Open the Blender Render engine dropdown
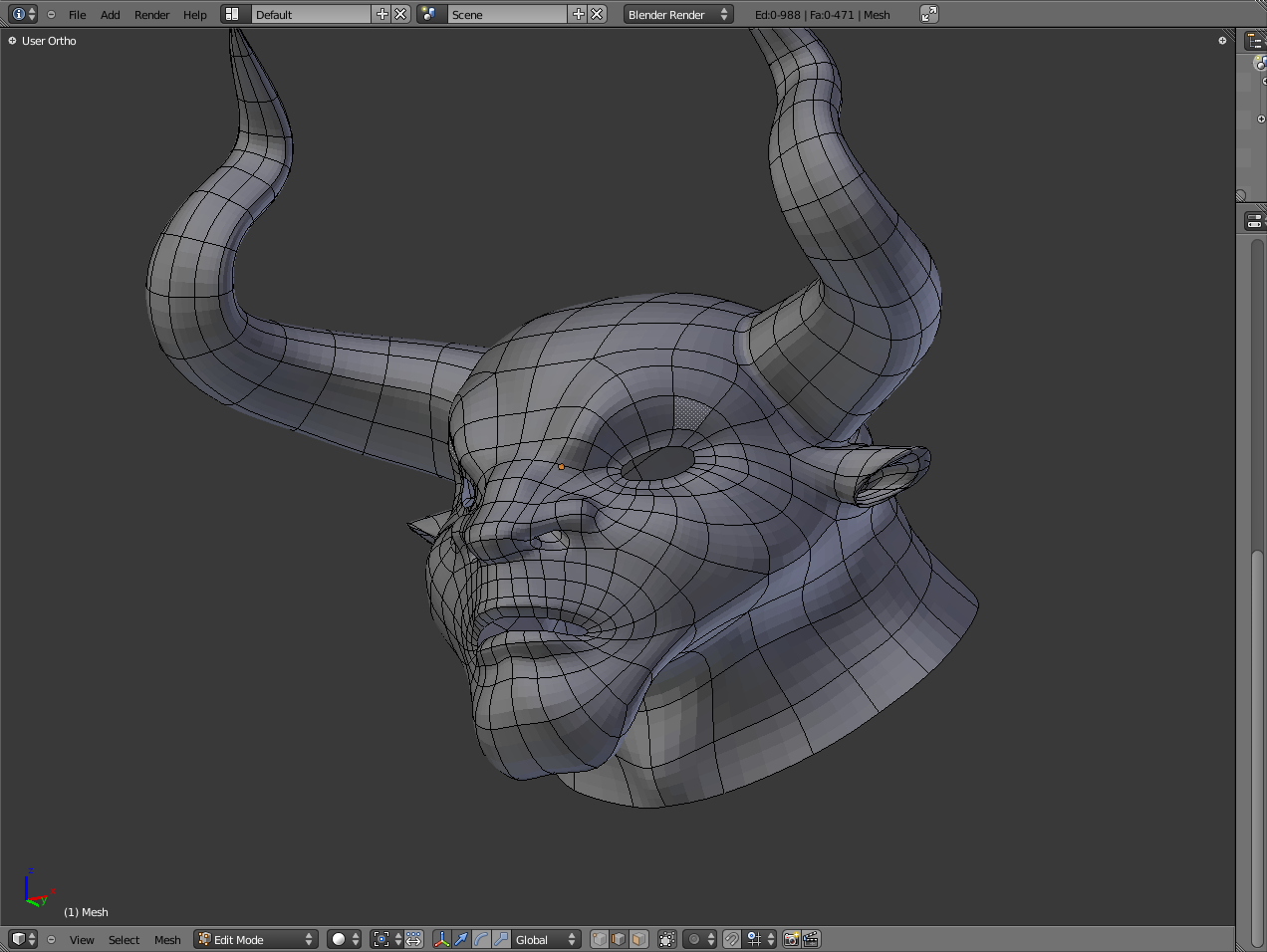 click(x=677, y=14)
